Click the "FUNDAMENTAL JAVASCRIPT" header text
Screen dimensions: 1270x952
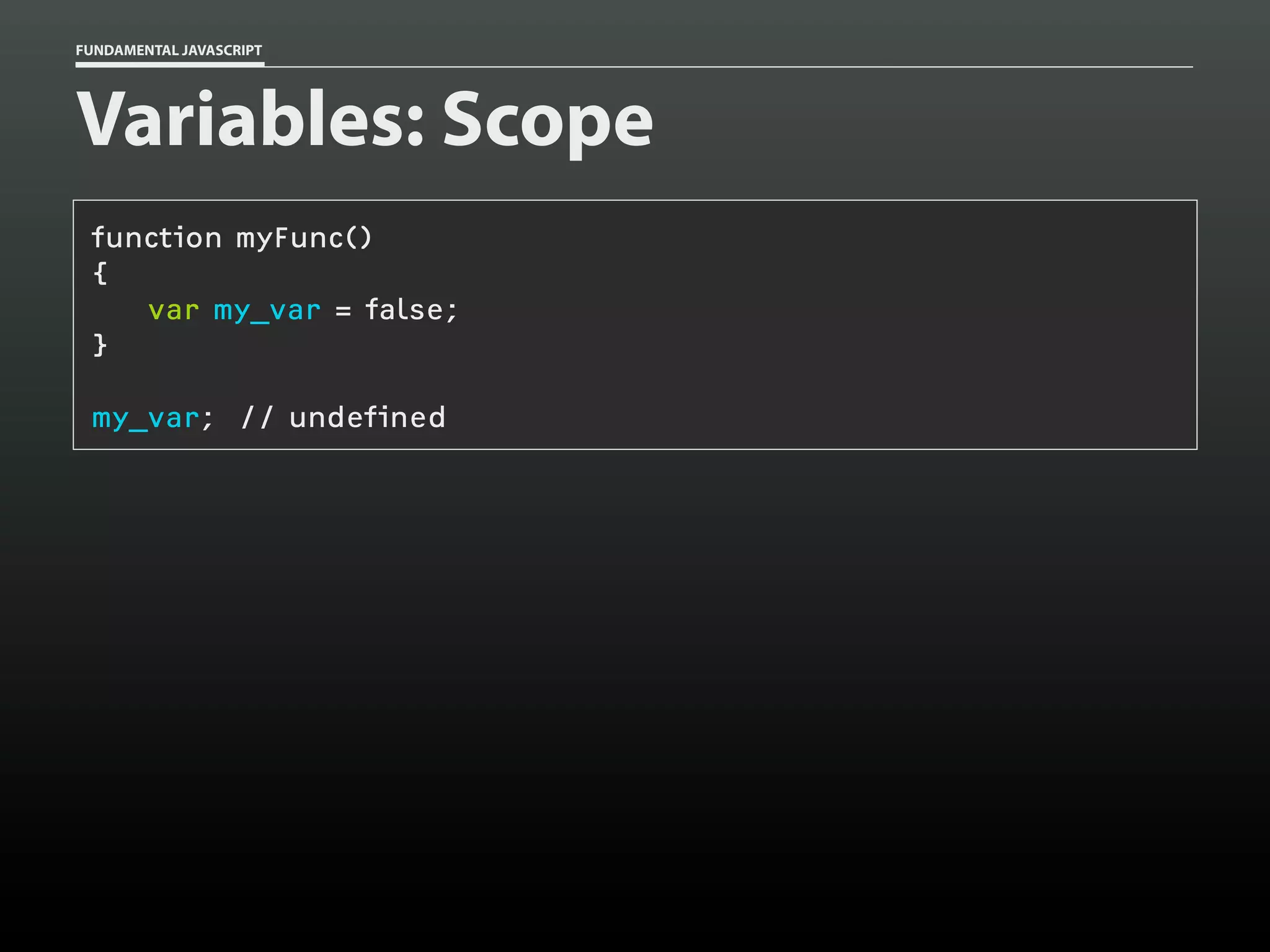point(169,50)
